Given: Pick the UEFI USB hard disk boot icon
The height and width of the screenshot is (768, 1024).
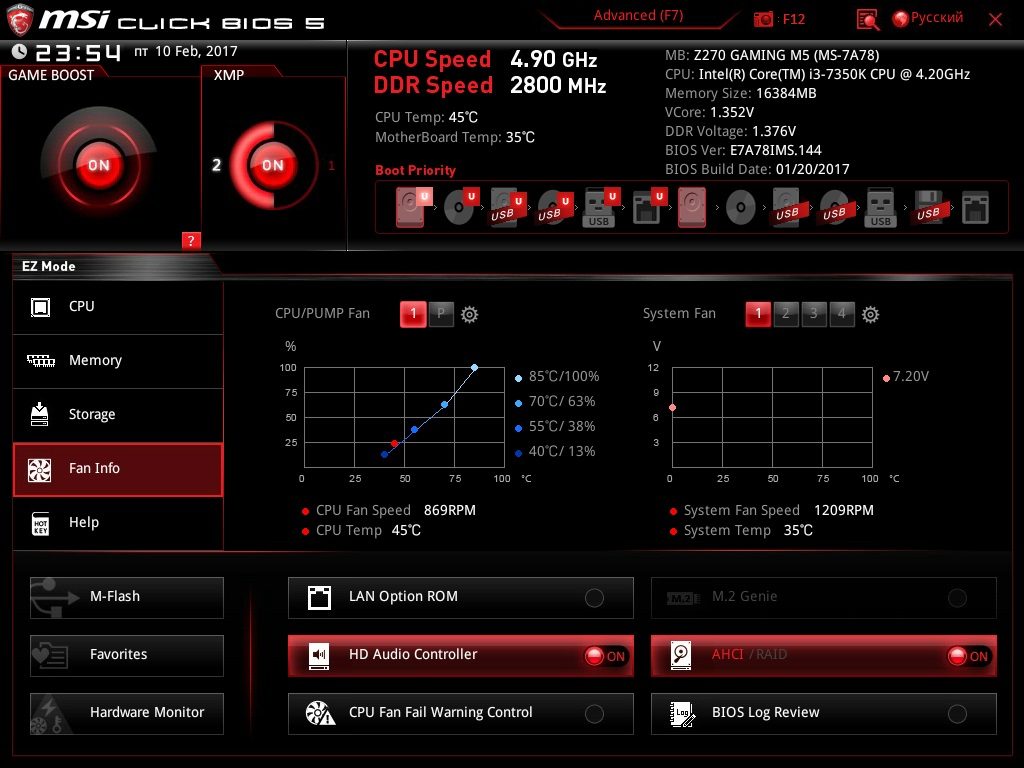Looking at the screenshot, I should pyautogui.click(x=507, y=207).
